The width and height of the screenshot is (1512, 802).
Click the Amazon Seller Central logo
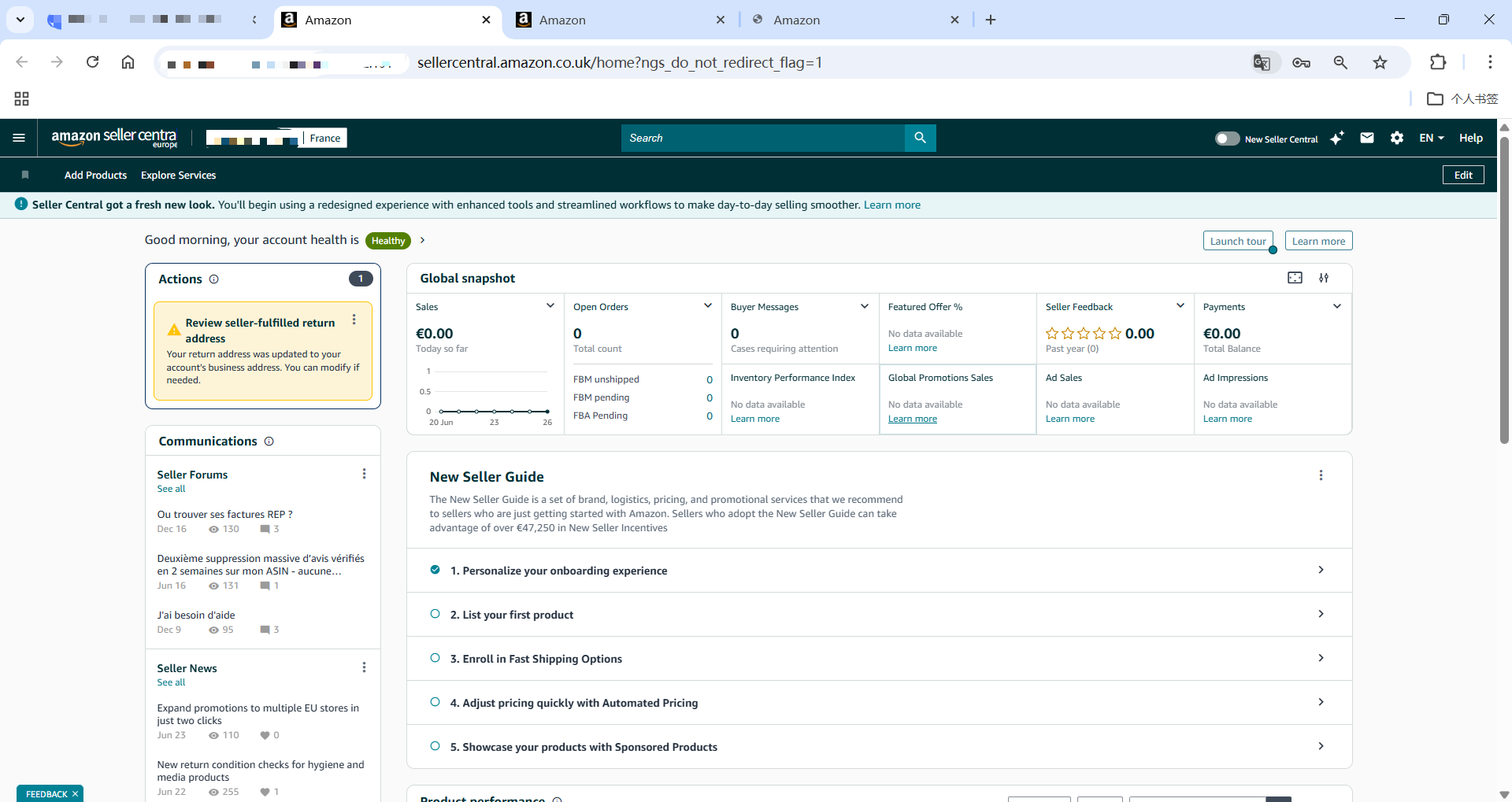pos(114,138)
